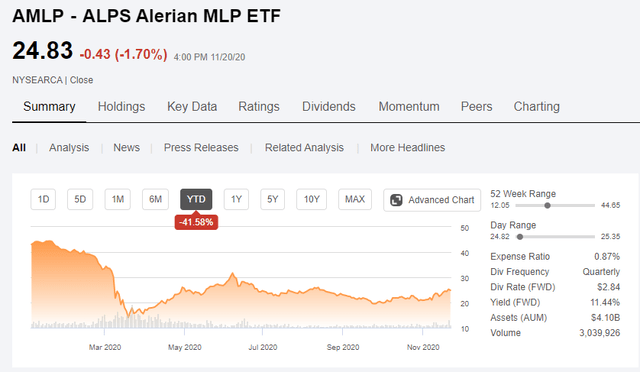This screenshot has height=372, width=640.
Task: Filter headlines by Analysis
Action: 69,147
